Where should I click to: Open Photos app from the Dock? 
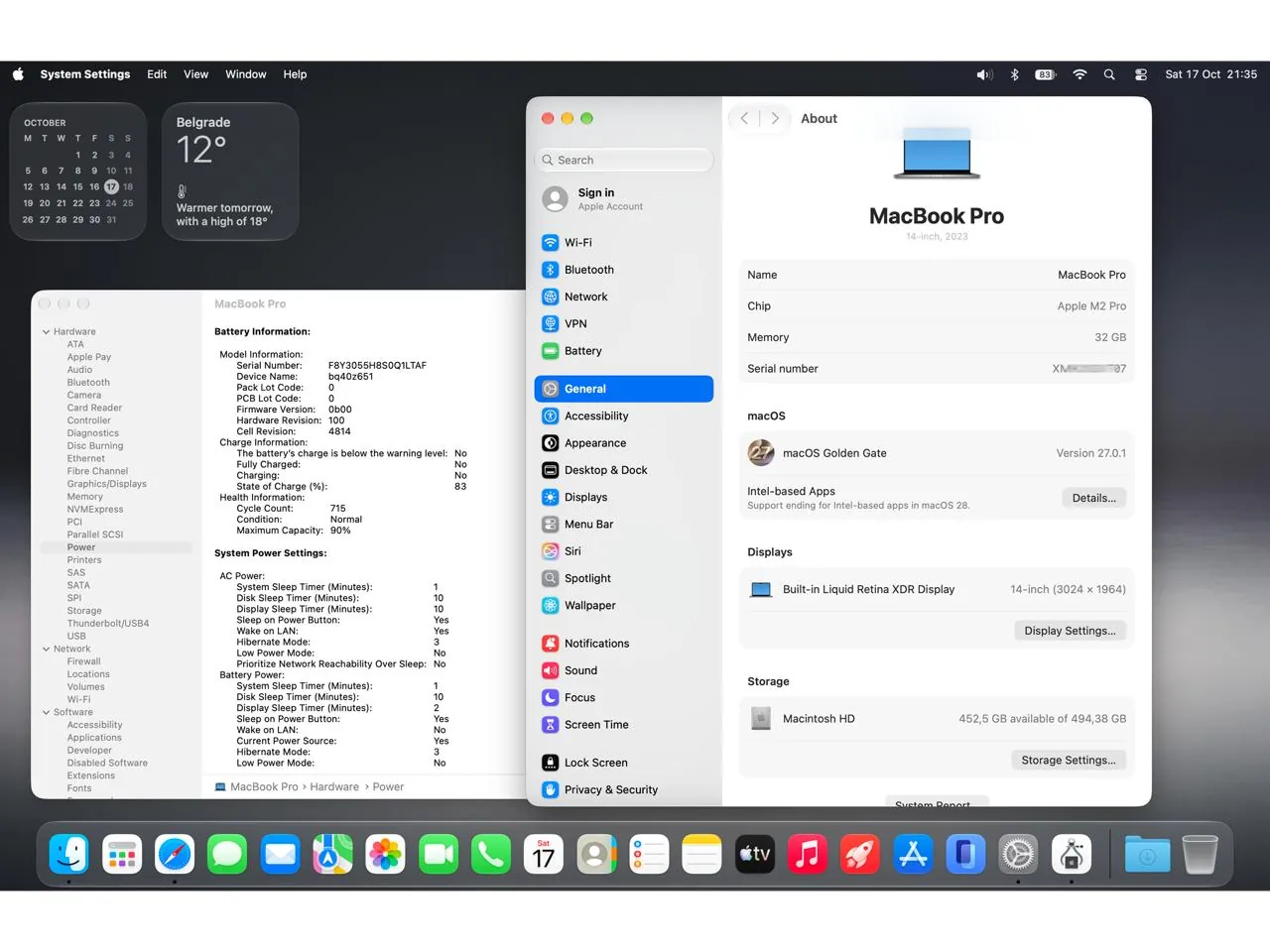tap(385, 854)
